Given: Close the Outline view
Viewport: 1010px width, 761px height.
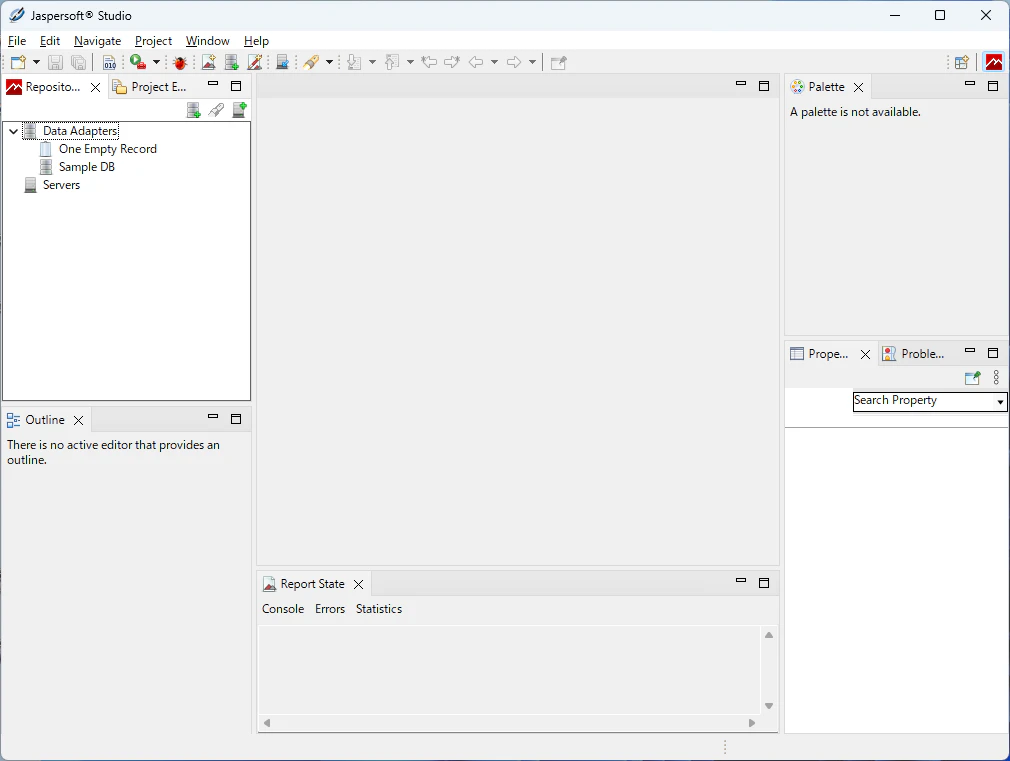Looking at the screenshot, I should click(x=79, y=420).
